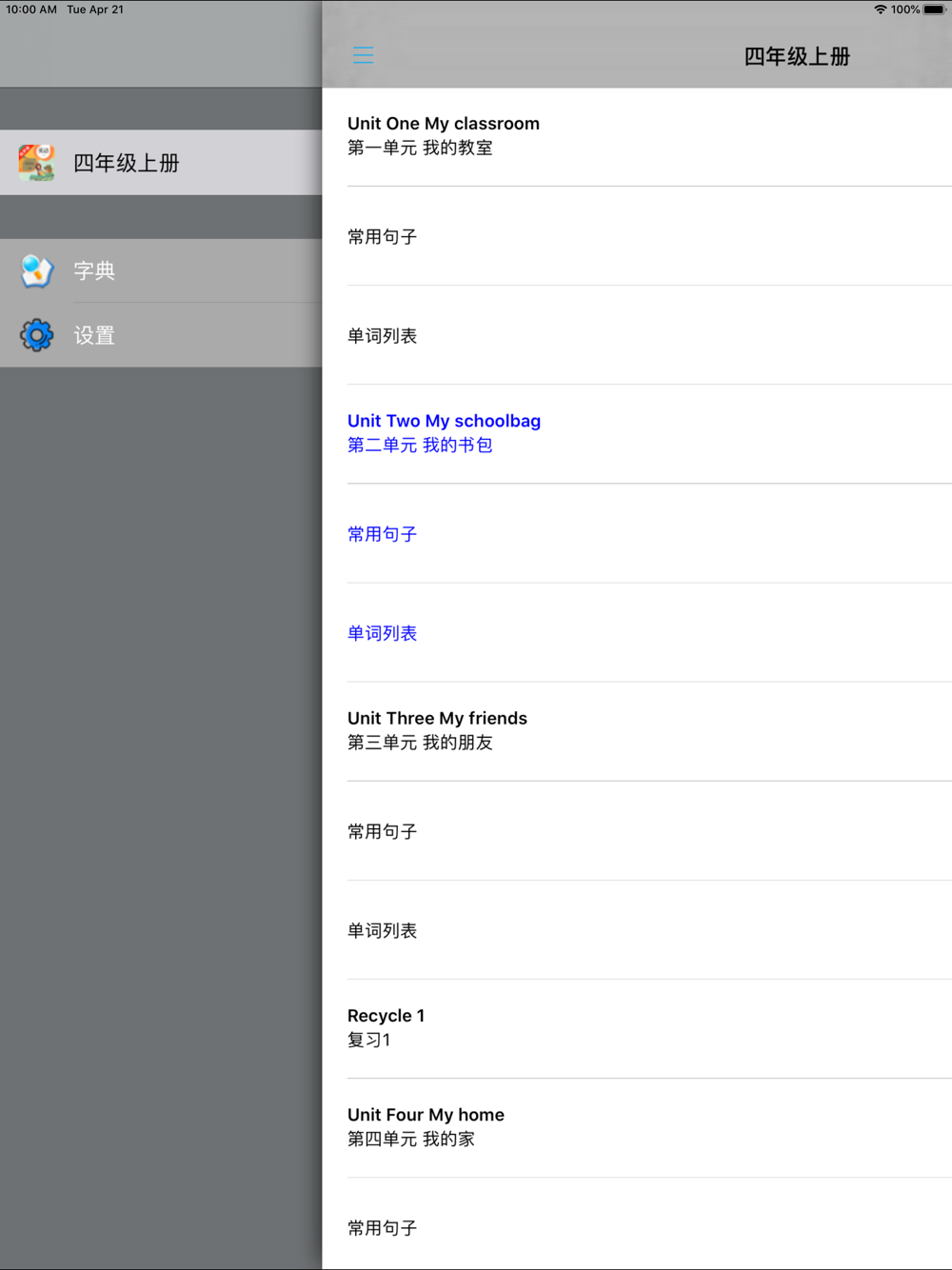Open 字典 from the sidebar menu
This screenshot has width=952, height=1270.
161,271
